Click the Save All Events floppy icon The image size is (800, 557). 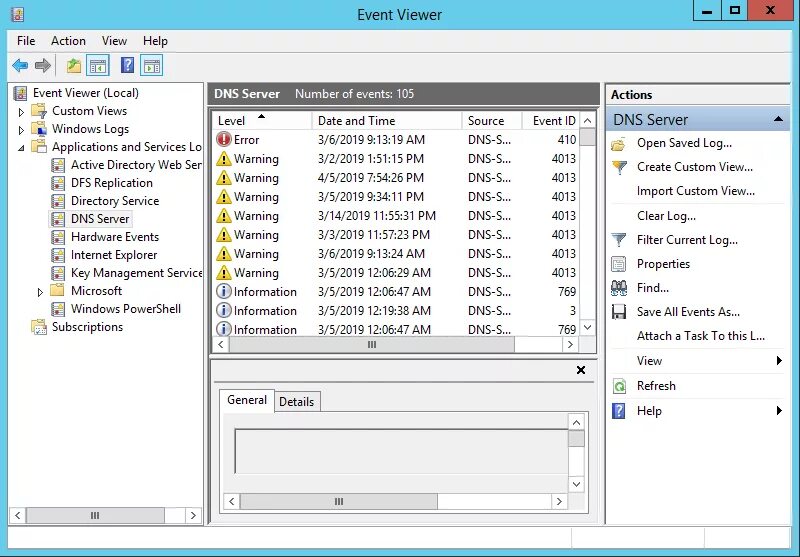pos(619,312)
